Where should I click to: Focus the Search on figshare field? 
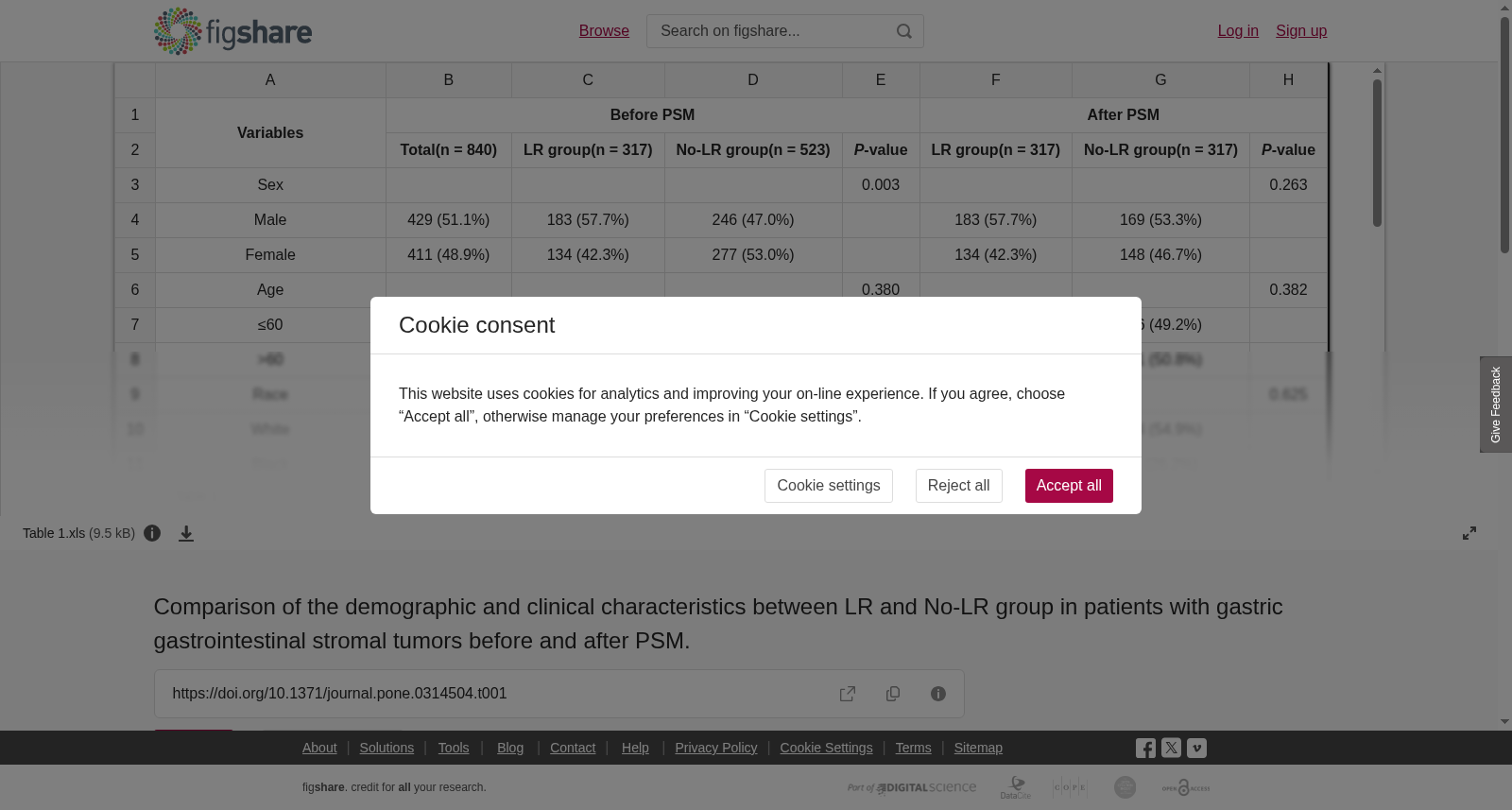click(770, 31)
